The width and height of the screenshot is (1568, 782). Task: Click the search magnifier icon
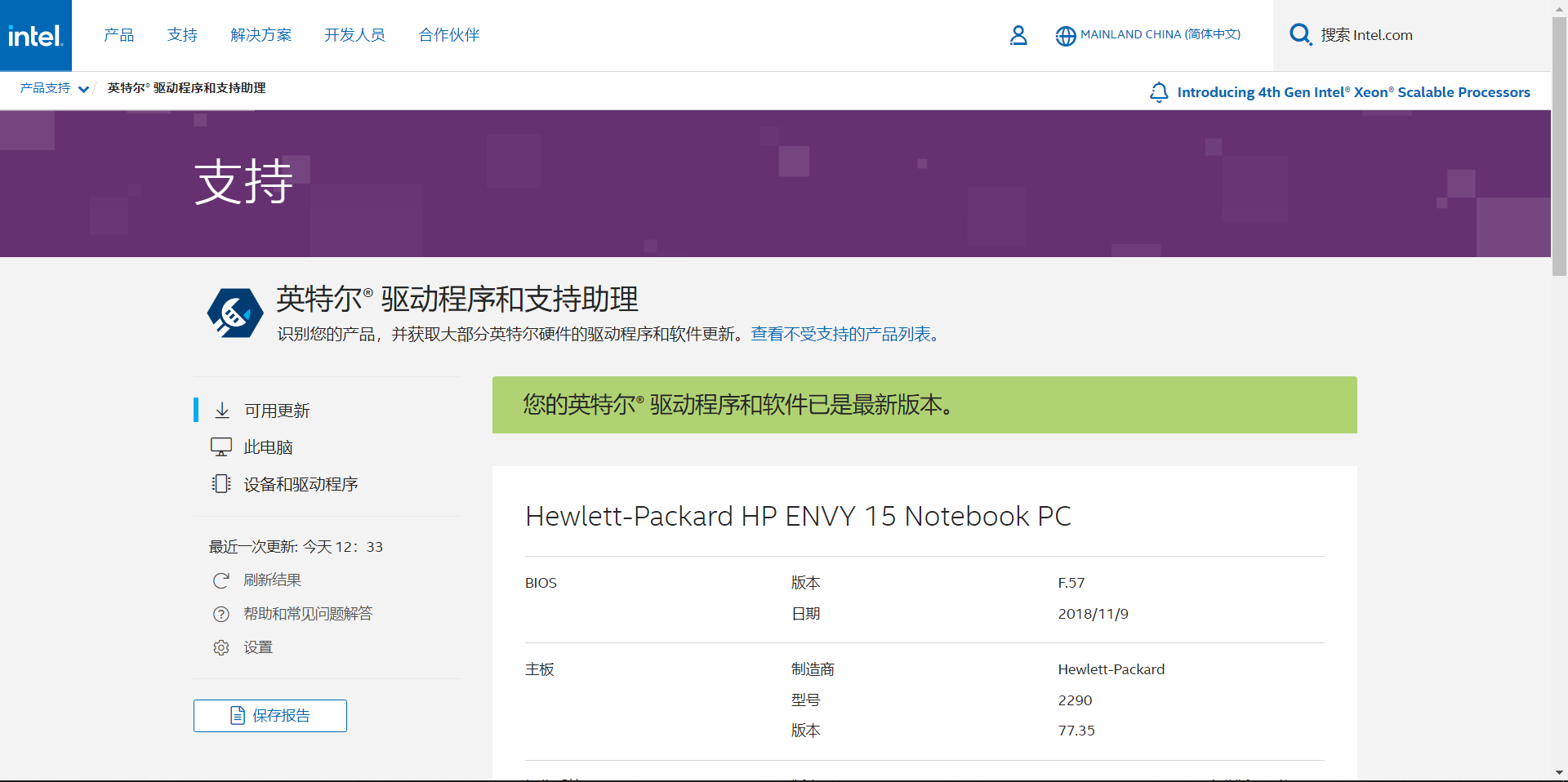[1300, 34]
